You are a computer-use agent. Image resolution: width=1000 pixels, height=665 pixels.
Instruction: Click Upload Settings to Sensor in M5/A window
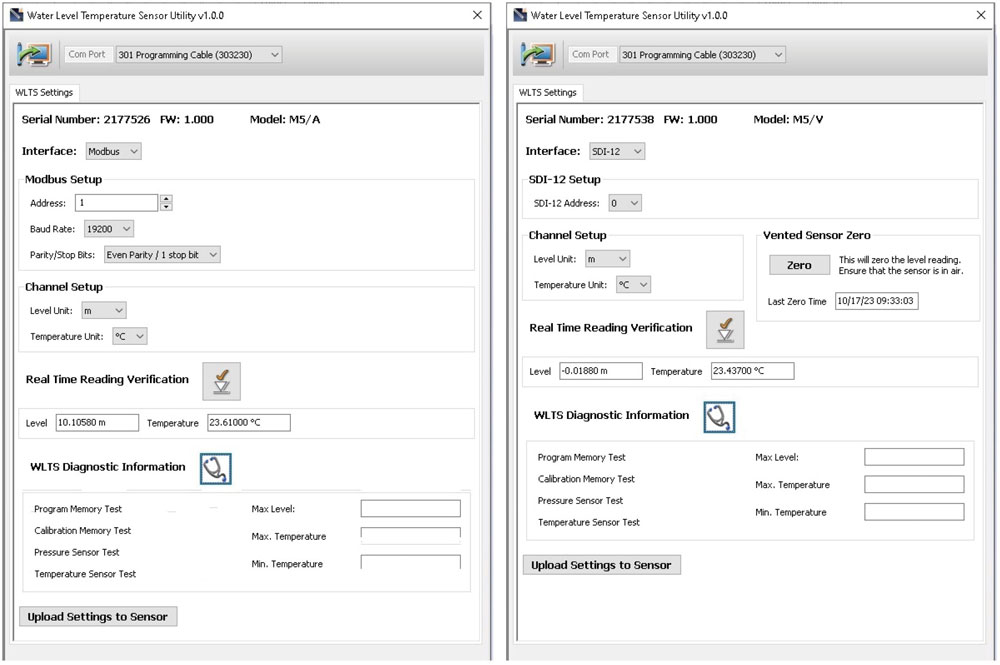pyautogui.click(x=98, y=617)
